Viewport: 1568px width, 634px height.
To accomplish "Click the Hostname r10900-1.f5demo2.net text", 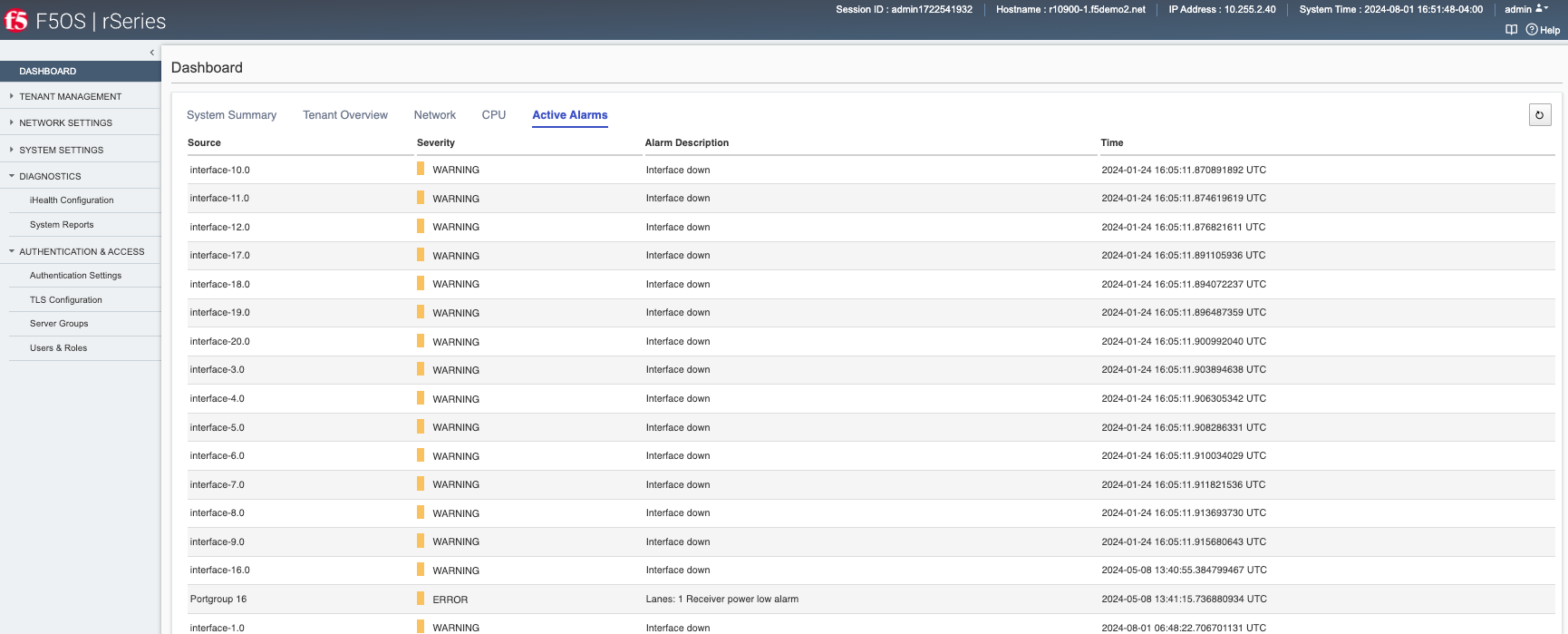I will pos(1070,9).
